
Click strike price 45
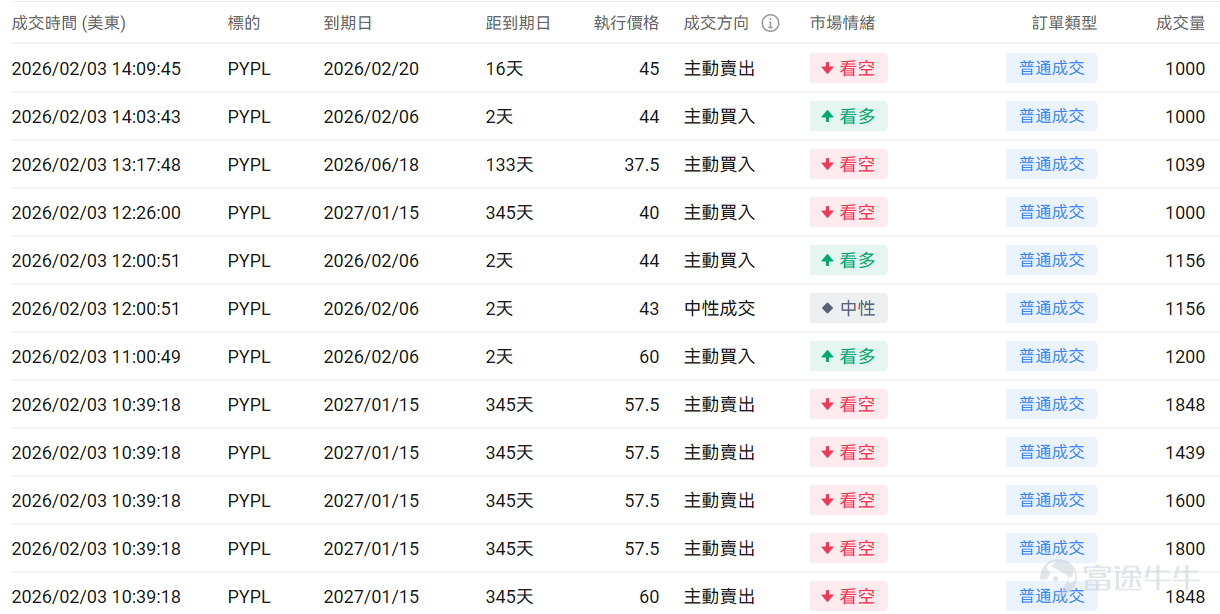pyautogui.click(x=649, y=69)
